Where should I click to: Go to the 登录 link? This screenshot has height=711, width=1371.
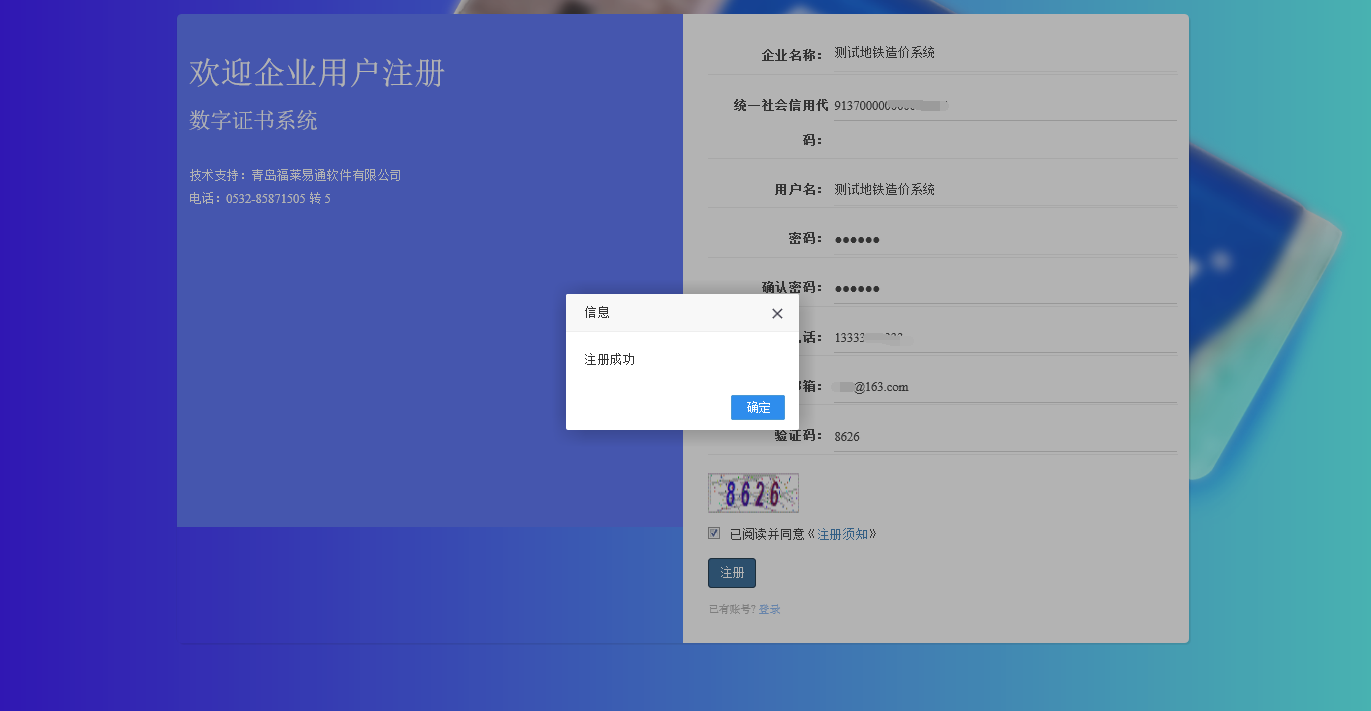pos(769,609)
